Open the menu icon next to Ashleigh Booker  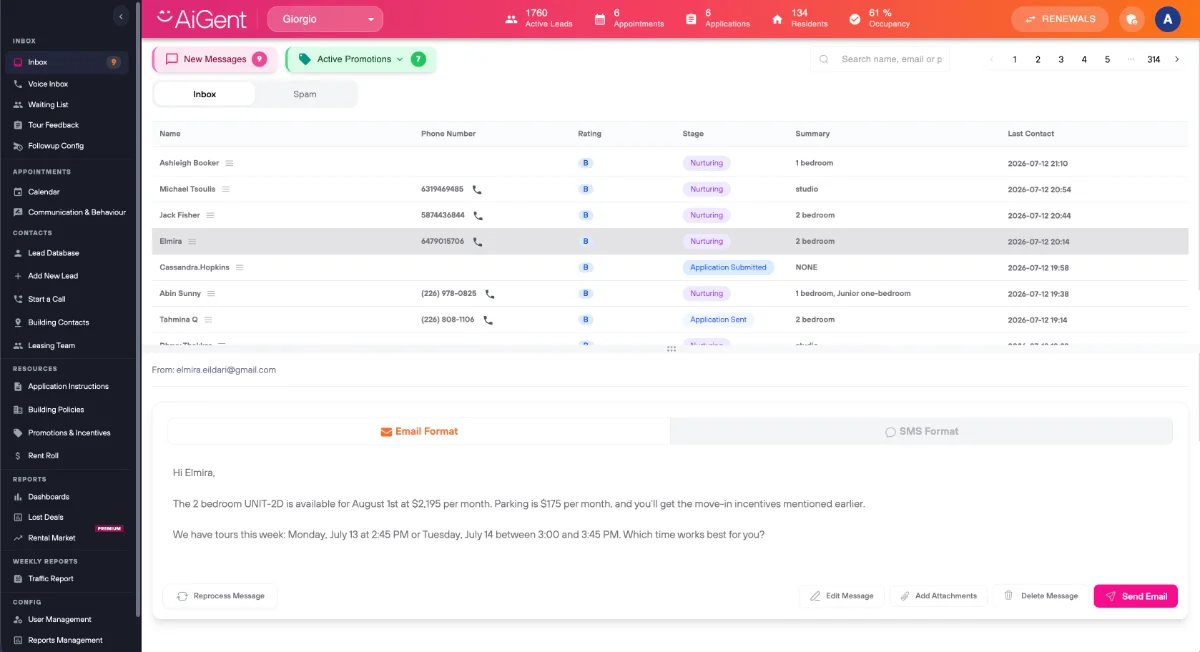tap(229, 163)
